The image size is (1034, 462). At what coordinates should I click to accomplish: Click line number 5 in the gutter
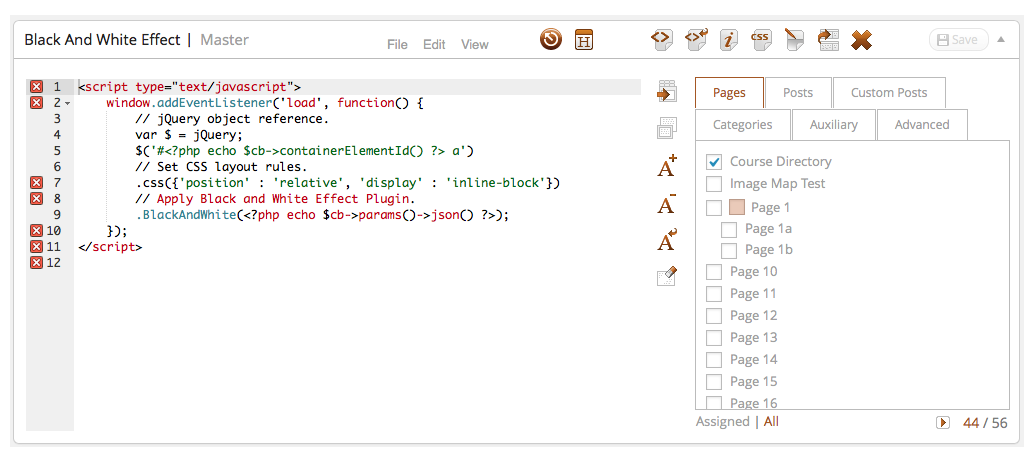click(57, 151)
